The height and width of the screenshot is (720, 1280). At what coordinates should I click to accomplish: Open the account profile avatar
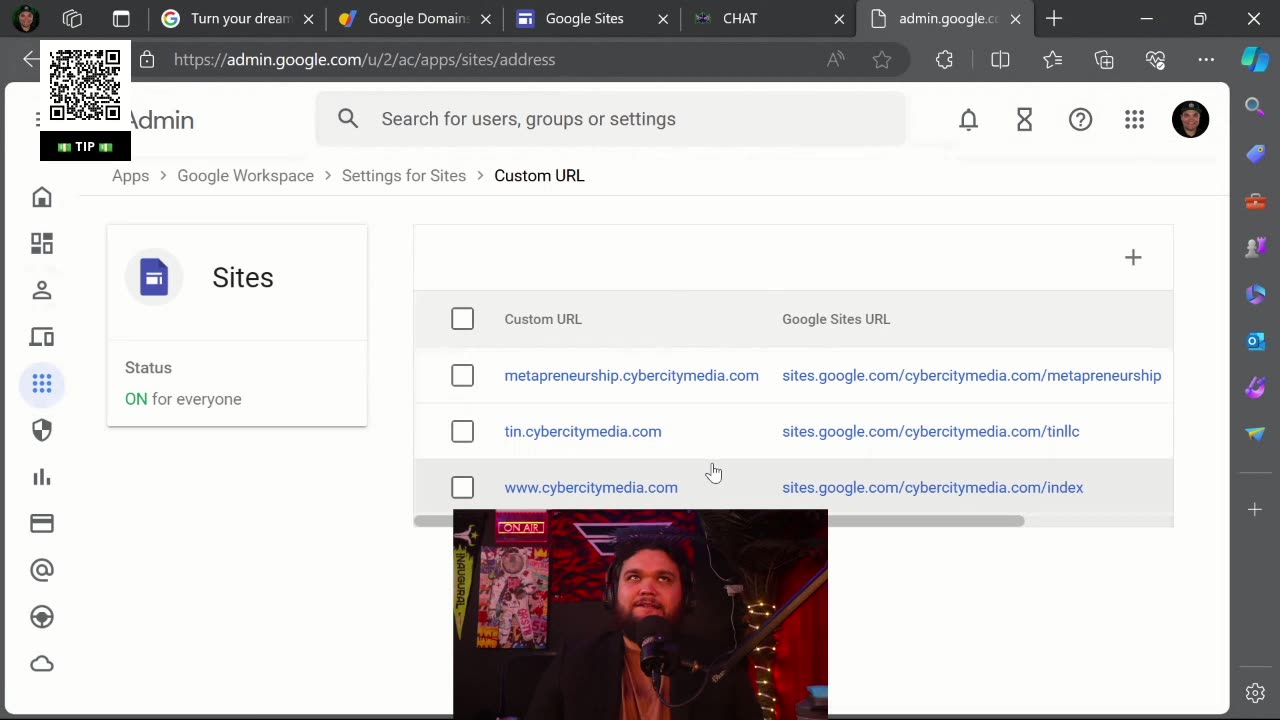pos(1190,120)
